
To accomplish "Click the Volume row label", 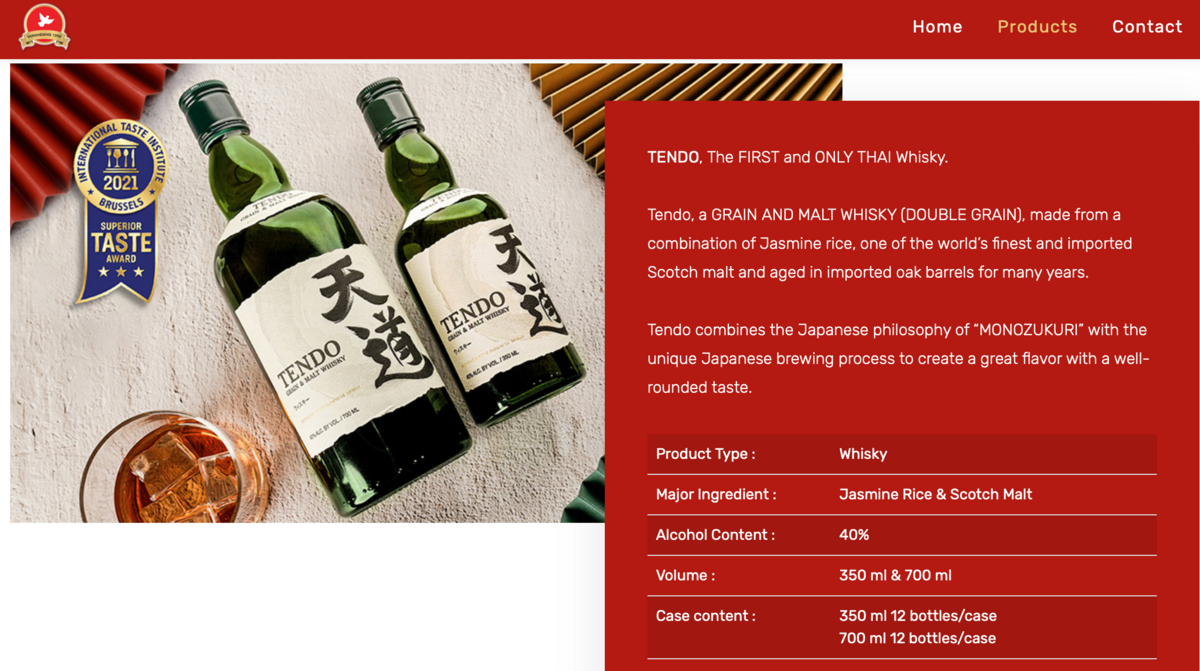I will pos(685,576).
